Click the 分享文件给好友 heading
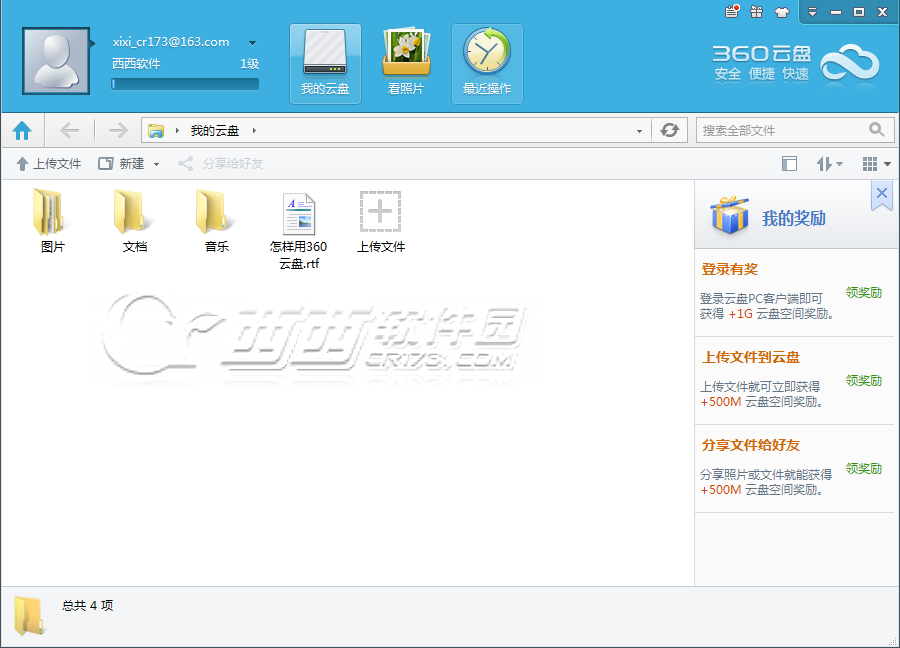The width and height of the screenshot is (900, 648). (x=751, y=445)
